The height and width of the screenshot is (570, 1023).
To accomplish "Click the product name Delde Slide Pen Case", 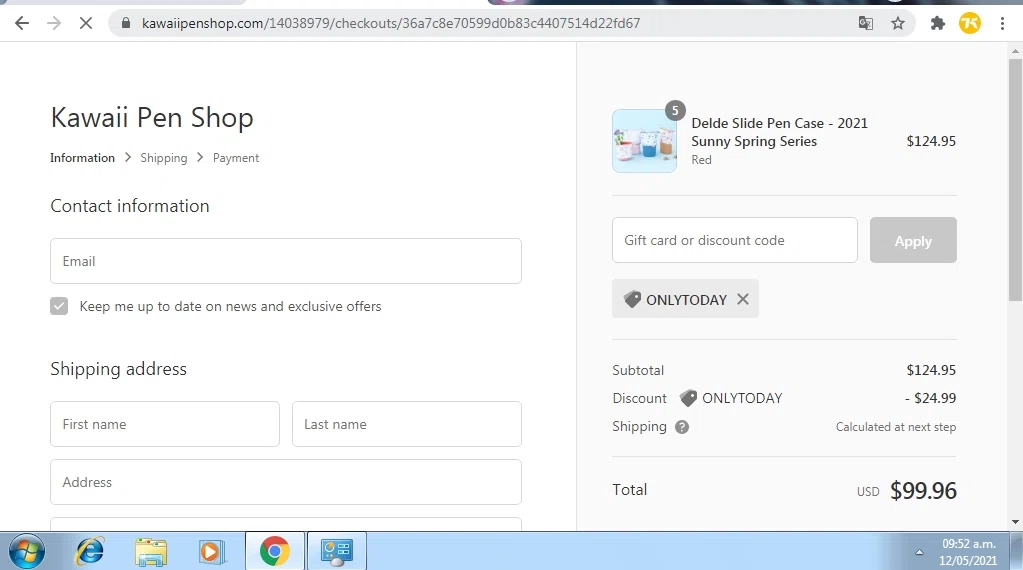I will click(x=780, y=132).
